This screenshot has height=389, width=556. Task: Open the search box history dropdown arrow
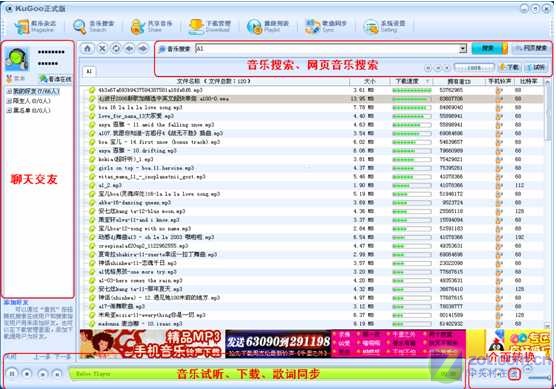463,49
